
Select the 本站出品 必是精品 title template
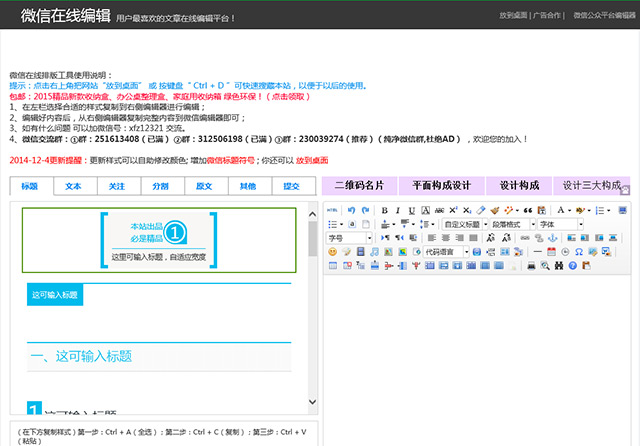159,240
